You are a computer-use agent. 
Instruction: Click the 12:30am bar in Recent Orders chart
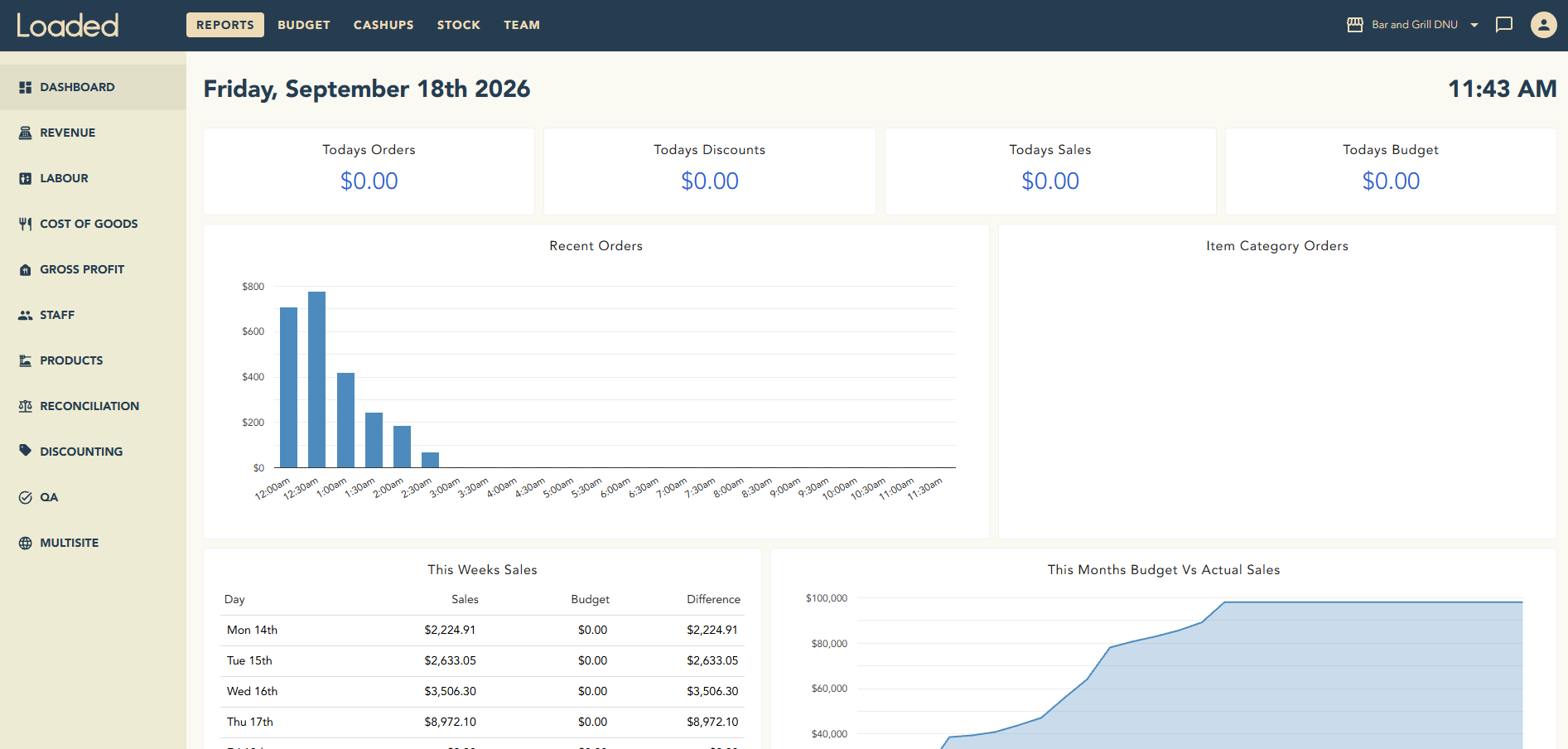(x=316, y=379)
